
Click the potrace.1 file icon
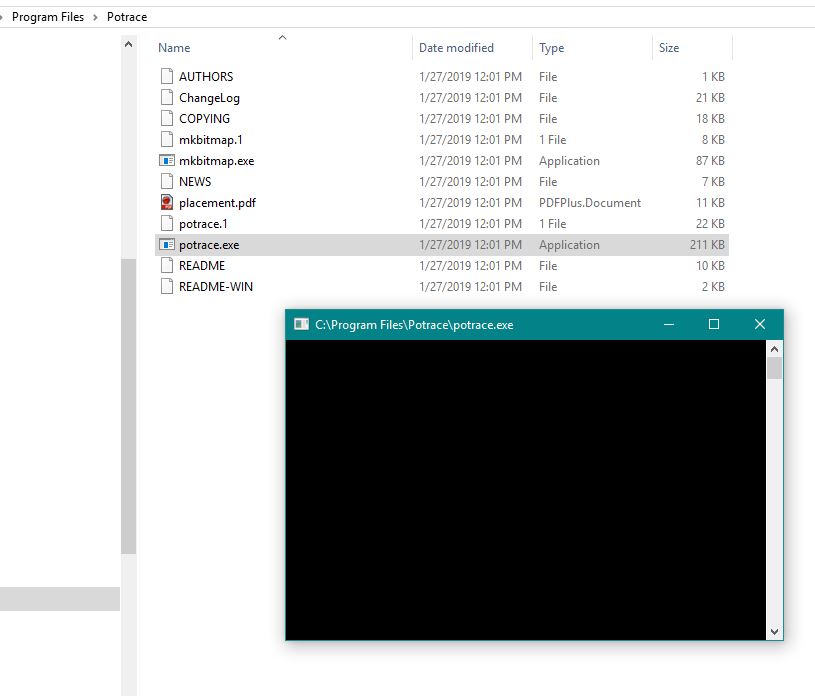[x=167, y=224]
